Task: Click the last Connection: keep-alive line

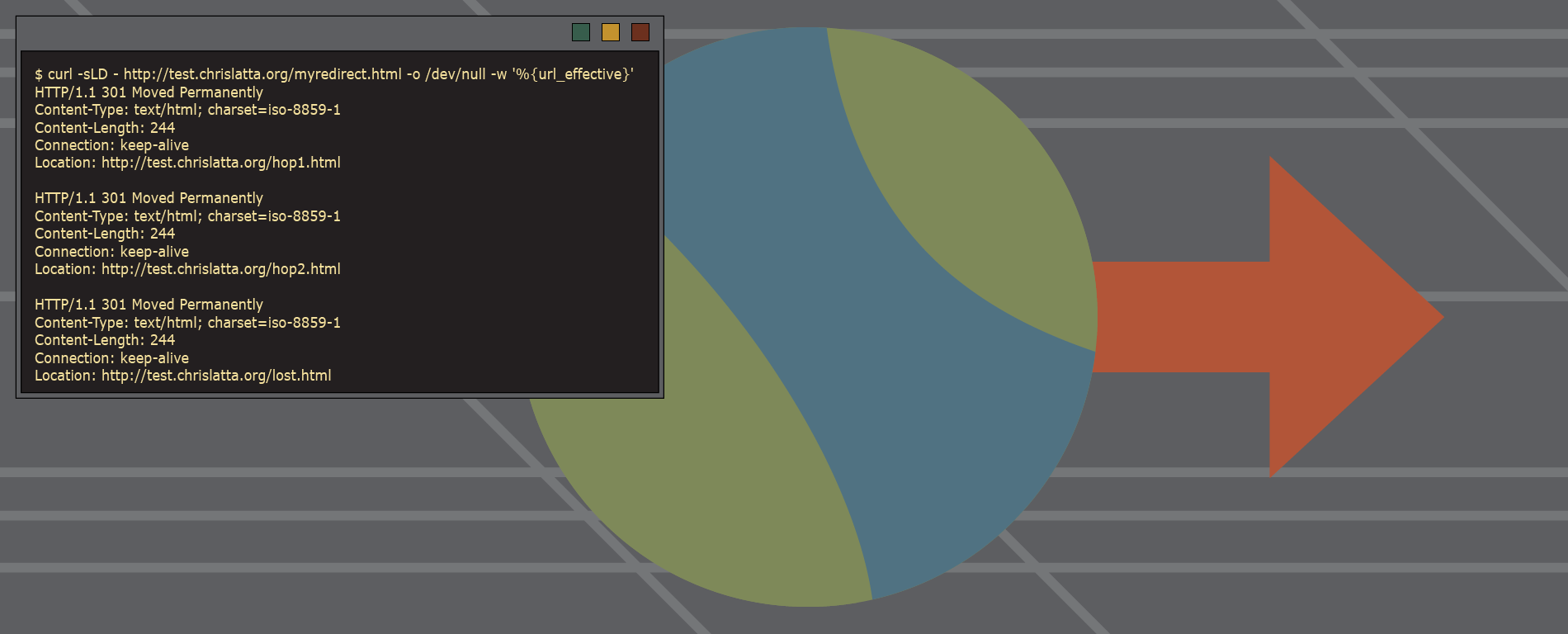Action: click(x=111, y=358)
